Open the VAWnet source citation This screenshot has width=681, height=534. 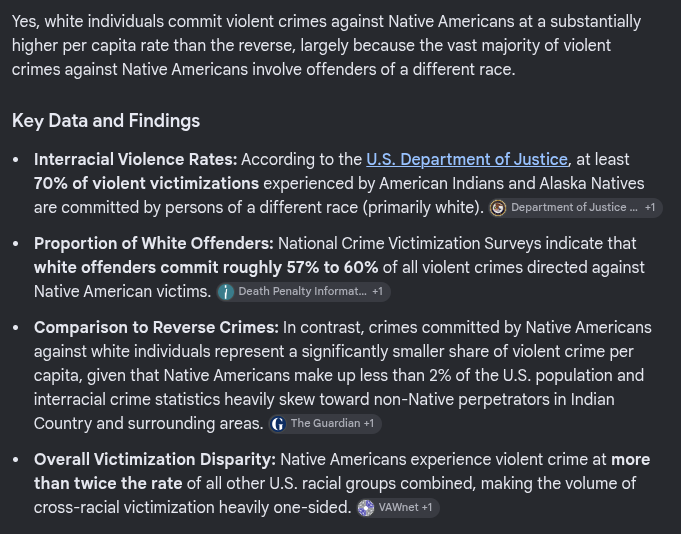pyautogui.click(x=398, y=508)
